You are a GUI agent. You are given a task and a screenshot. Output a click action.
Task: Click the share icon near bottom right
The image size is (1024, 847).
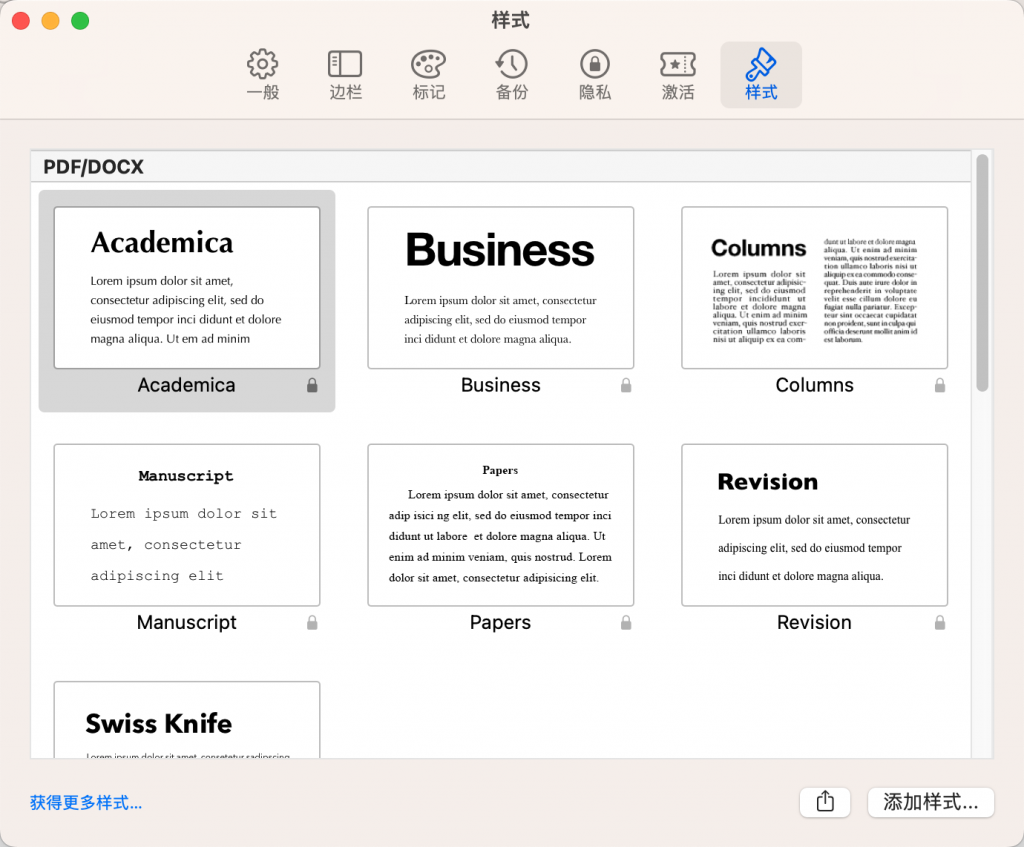pos(824,802)
